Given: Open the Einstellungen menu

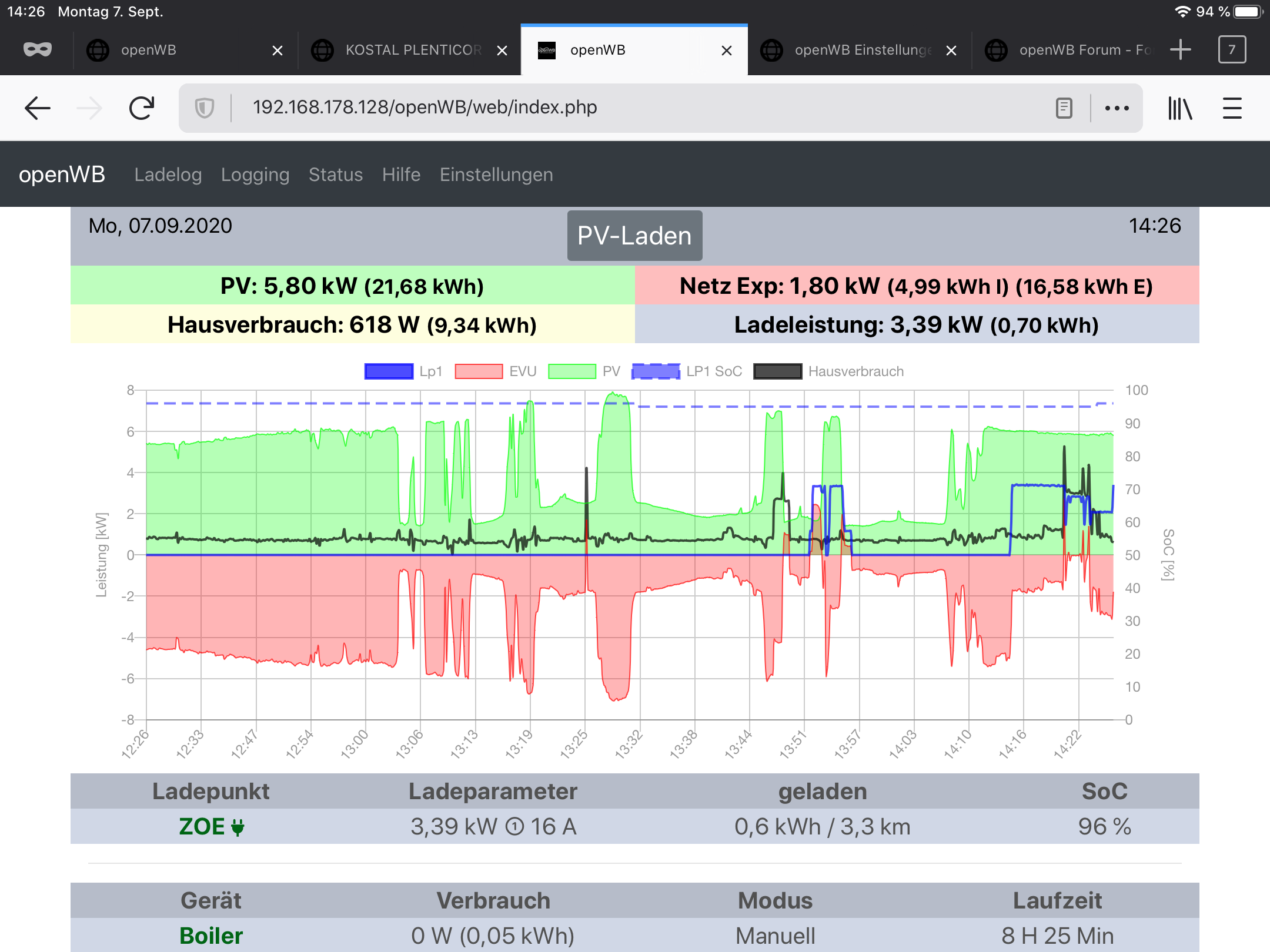Looking at the screenshot, I should click(x=496, y=175).
